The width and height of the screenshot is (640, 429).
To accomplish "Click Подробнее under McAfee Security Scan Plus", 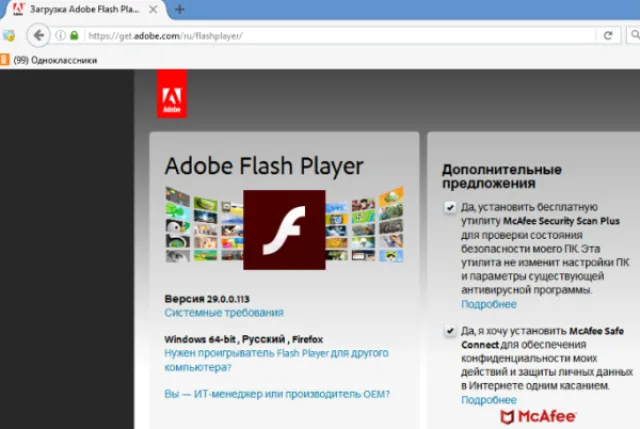I will click(x=489, y=304).
